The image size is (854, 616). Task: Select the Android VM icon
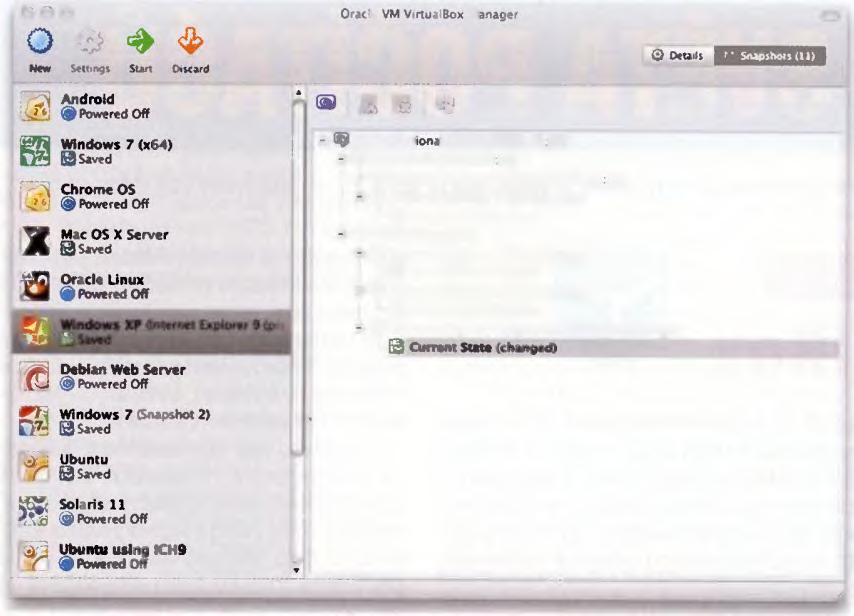(35, 106)
